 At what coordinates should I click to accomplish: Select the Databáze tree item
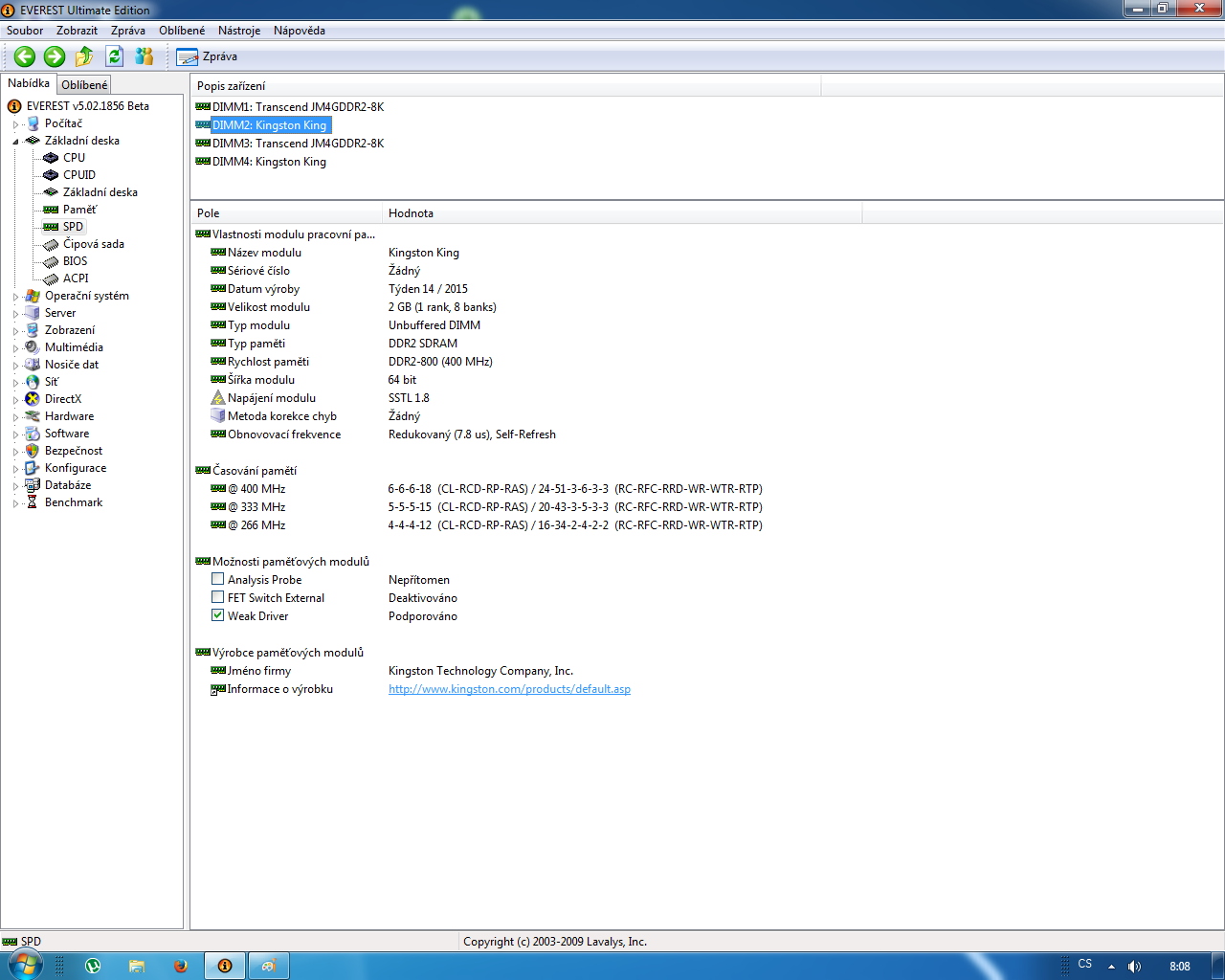tap(68, 485)
